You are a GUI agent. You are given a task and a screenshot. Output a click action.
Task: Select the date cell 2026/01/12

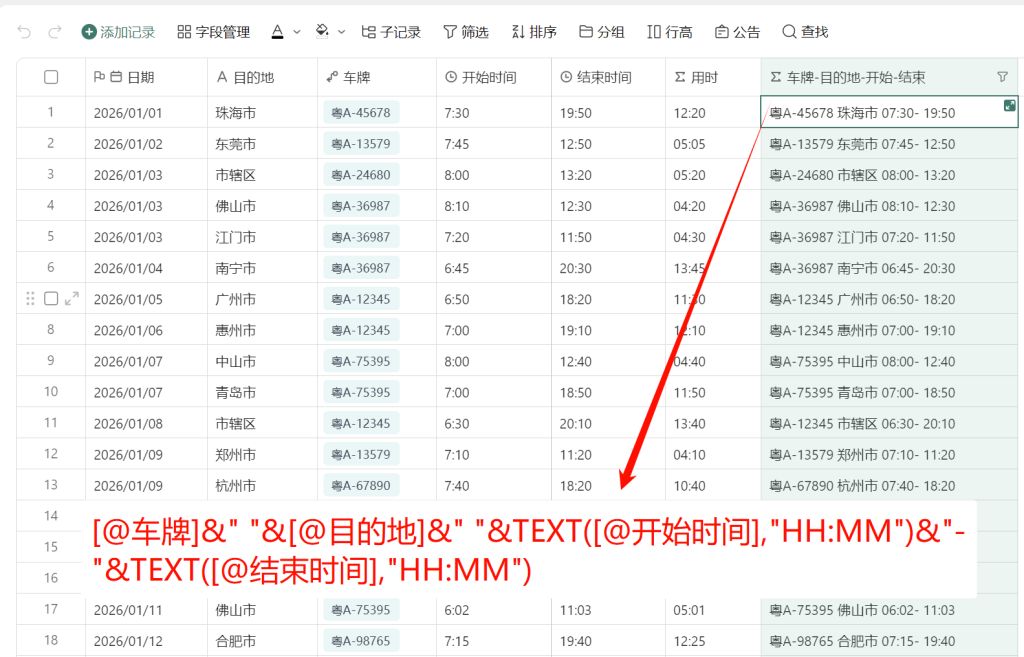pyautogui.click(x=146, y=641)
